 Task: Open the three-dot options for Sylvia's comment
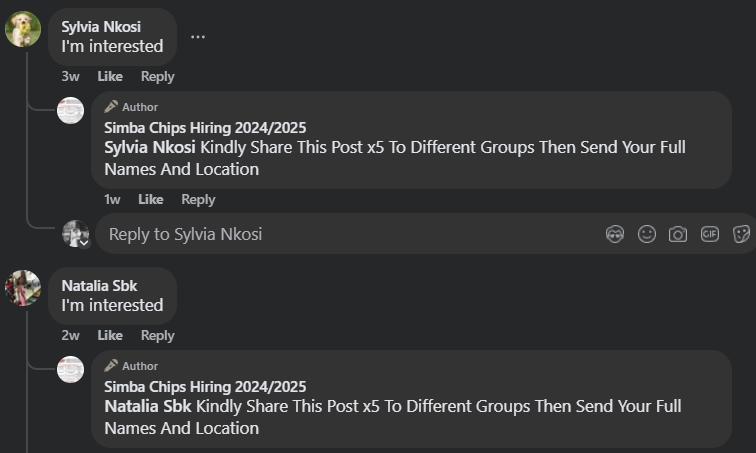(198, 36)
